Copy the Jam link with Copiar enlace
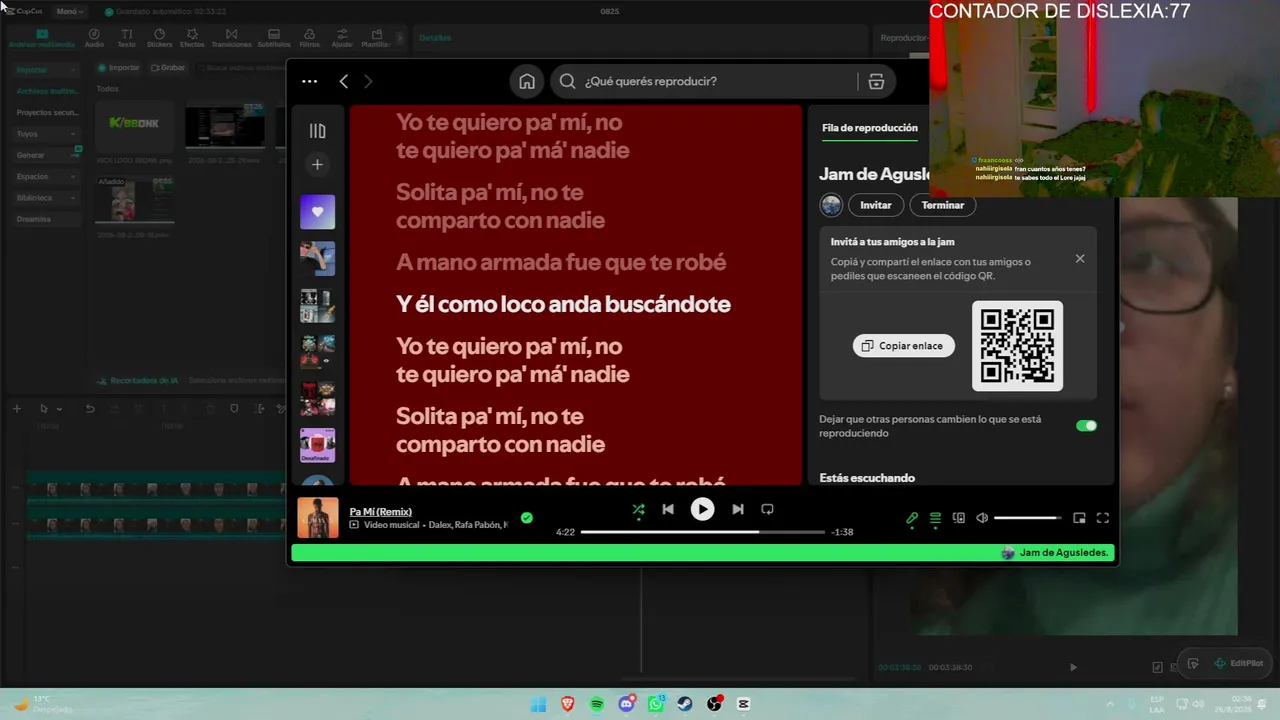This screenshot has height=720, width=1280. 903,345
